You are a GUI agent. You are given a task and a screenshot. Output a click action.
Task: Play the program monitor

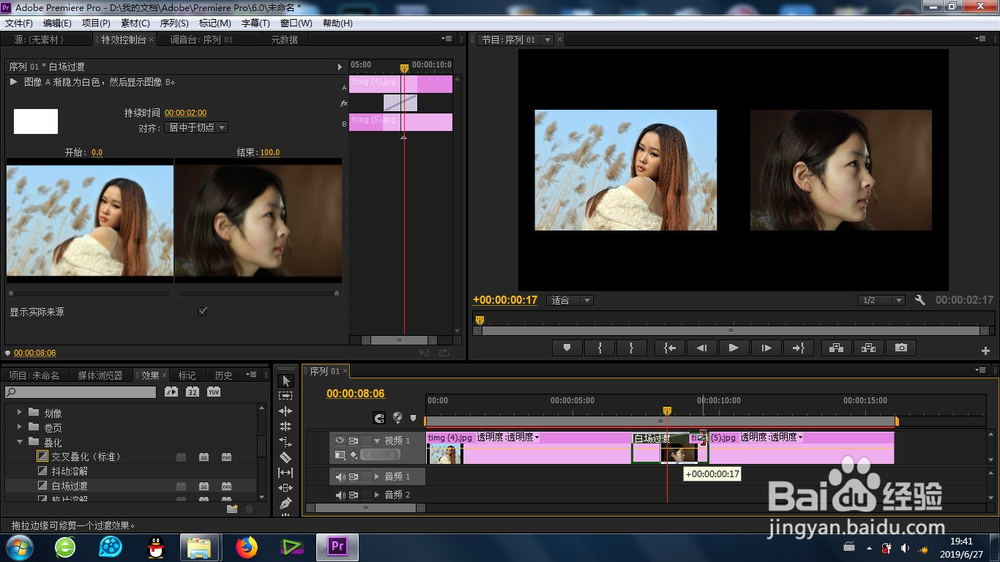click(x=733, y=348)
